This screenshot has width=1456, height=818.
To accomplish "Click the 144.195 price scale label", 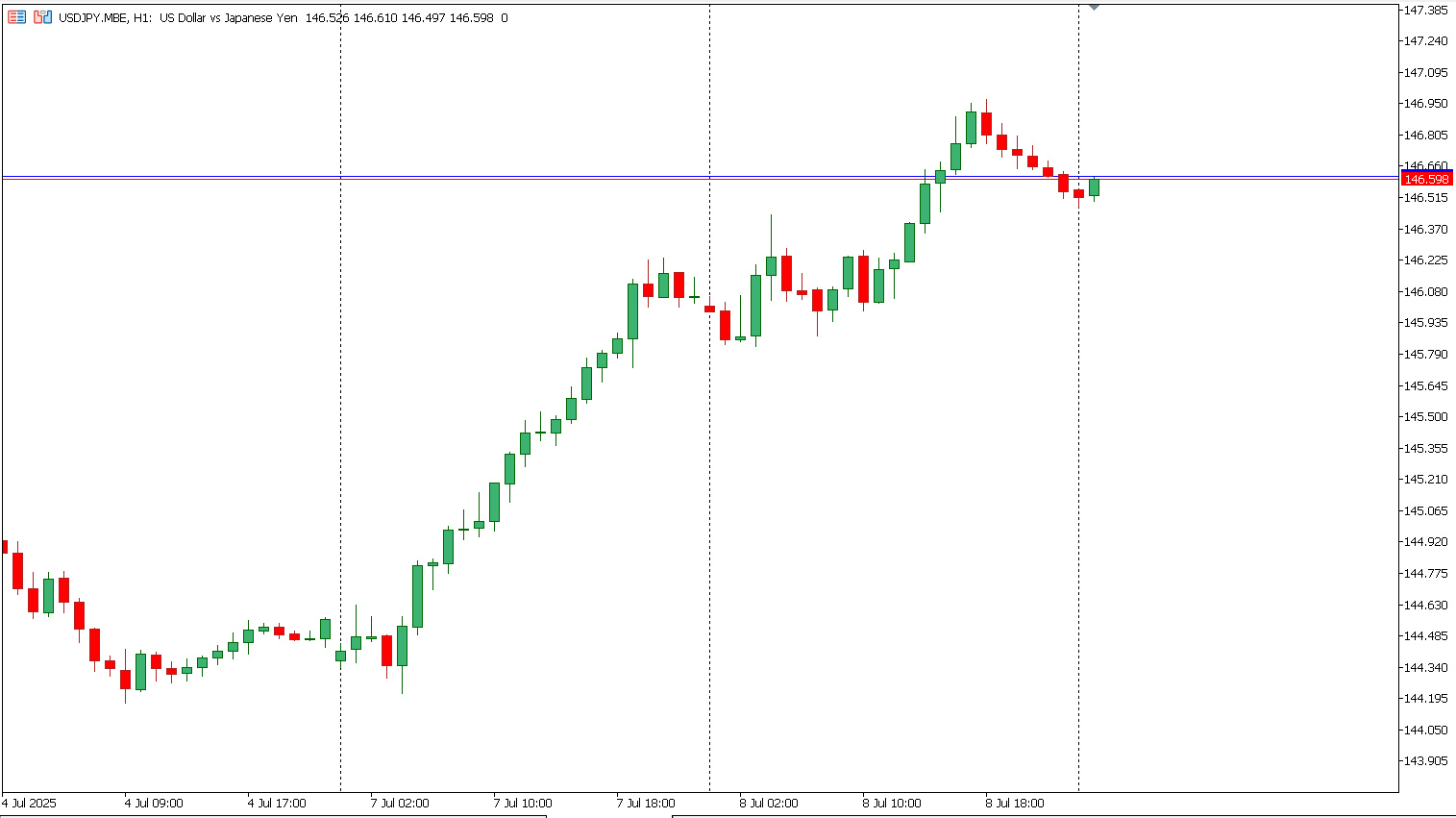I will tap(1426, 699).
